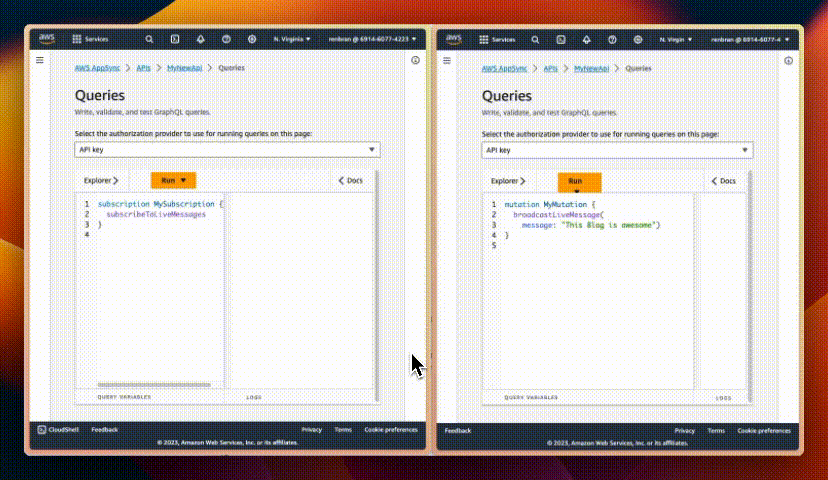
Task: Go to APIs breadcrumb in right window
Action: point(551,68)
